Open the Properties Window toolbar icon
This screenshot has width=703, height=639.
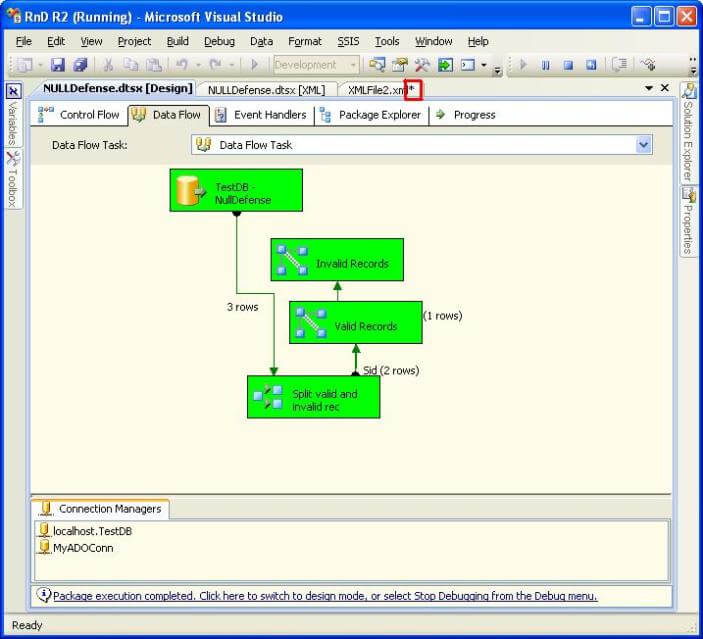[399, 65]
